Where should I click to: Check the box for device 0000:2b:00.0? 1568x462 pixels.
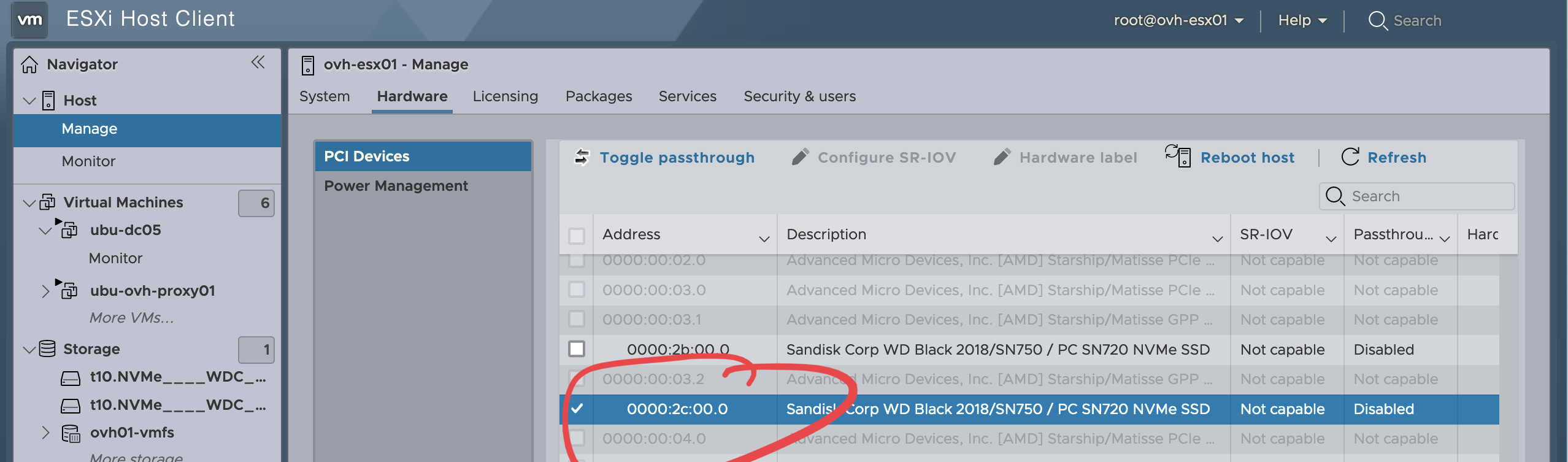[577, 349]
